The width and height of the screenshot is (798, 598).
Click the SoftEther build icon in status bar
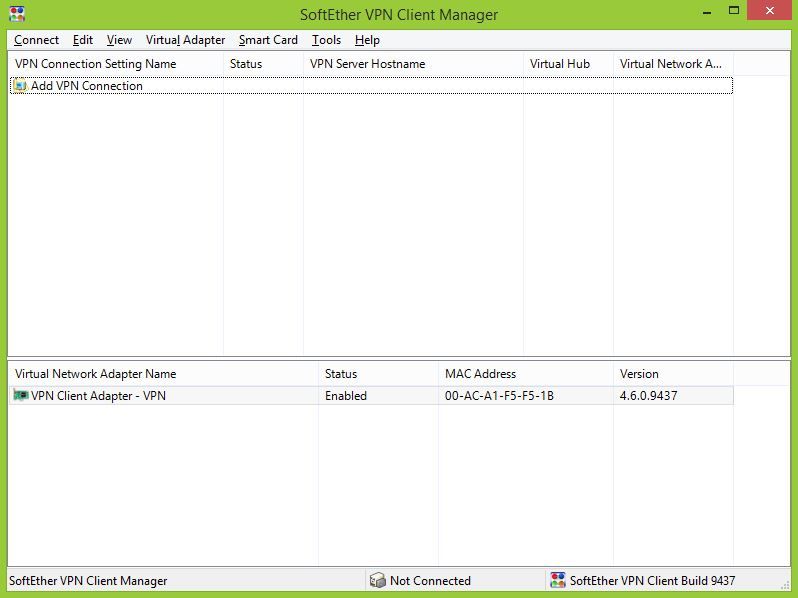point(557,581)
